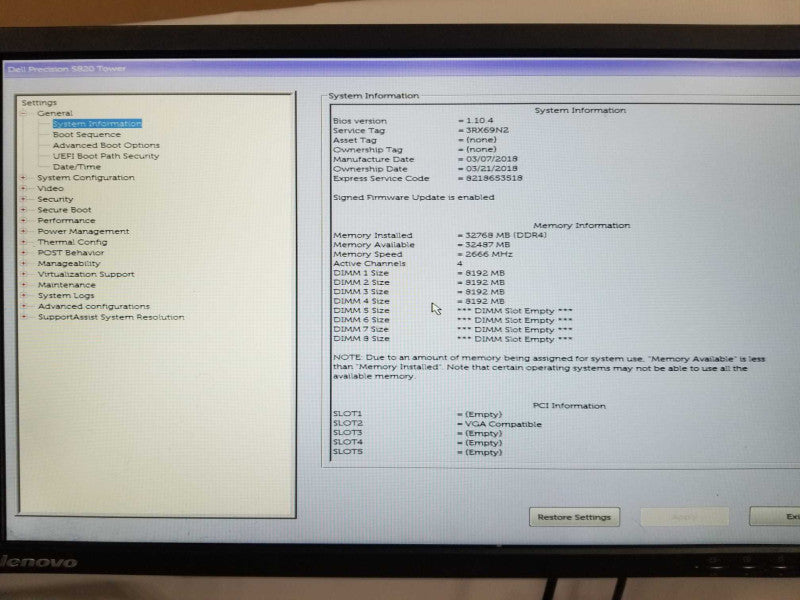Screen dimensions: 800x600
Task: Click Memory Available value 32487 MB
Action: tap(488, 244)
